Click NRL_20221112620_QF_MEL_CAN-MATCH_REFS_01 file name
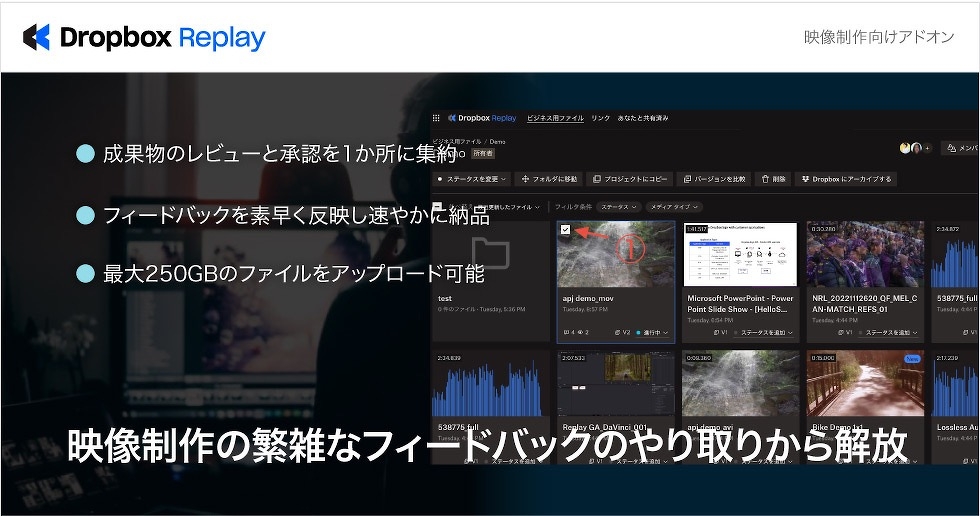This screenshot has width=980, height=516. coord(864,304)
